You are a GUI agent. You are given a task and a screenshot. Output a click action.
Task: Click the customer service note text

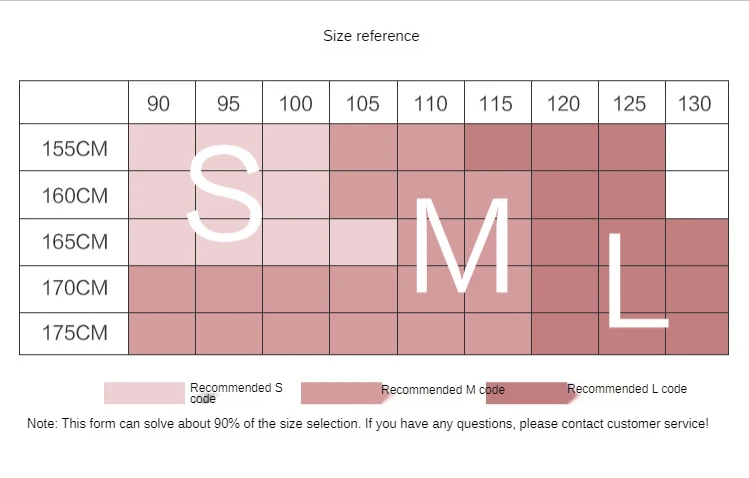(368, 424)
